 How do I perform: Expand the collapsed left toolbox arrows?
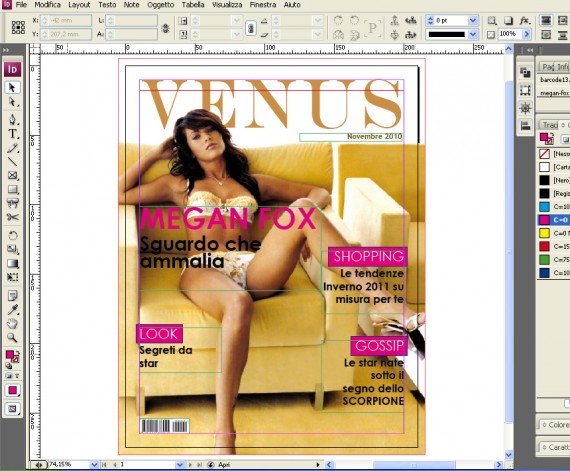[6, 50]
